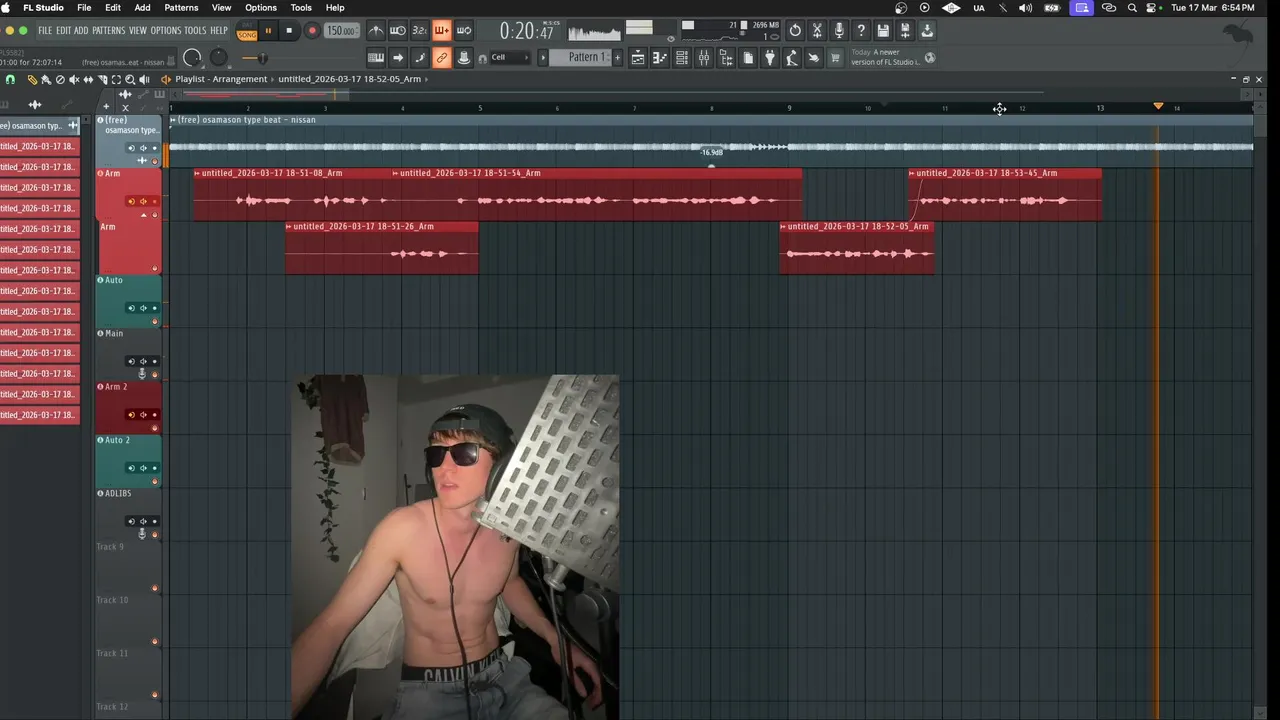Open the Channel rack icon
Image resolution: width=1280 pixels, height=720 pixels.
click(x=682, y=58)
